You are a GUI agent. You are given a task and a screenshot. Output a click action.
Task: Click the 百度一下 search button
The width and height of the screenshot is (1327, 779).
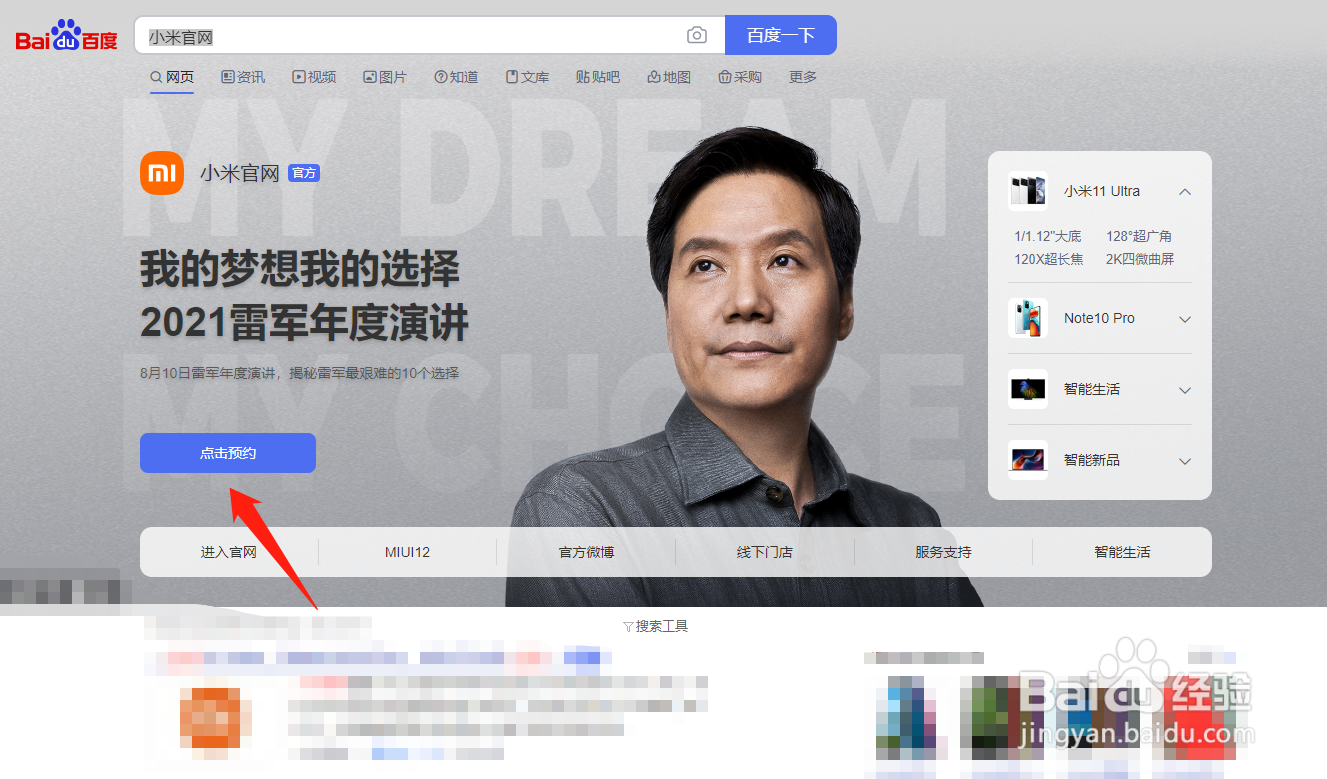pyautogui.click(x=781, y=34)
